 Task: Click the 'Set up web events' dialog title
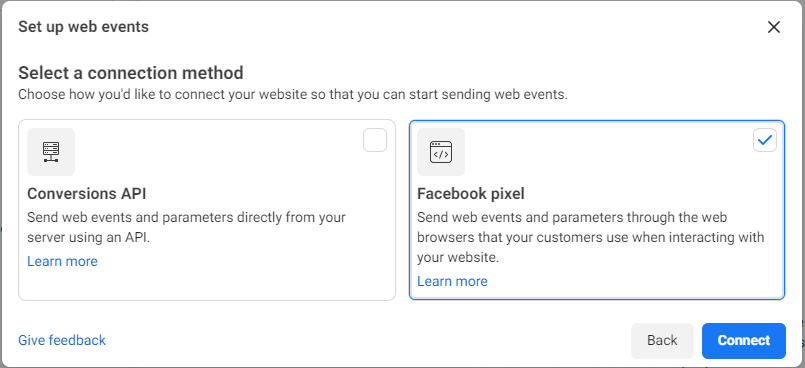pyautogui.click(x=84, y=27)
